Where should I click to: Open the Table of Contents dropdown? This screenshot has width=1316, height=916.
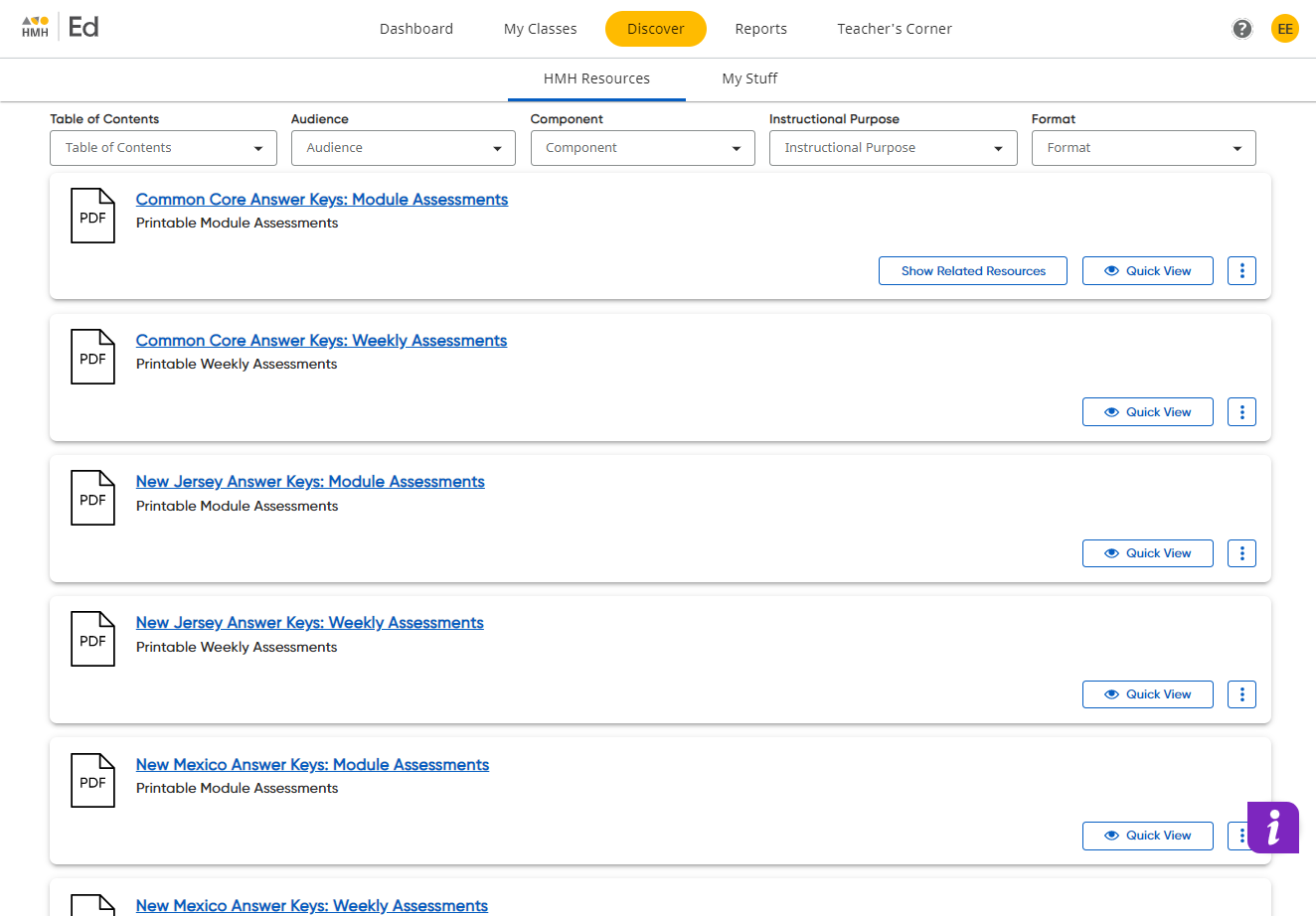coord(163,147)
